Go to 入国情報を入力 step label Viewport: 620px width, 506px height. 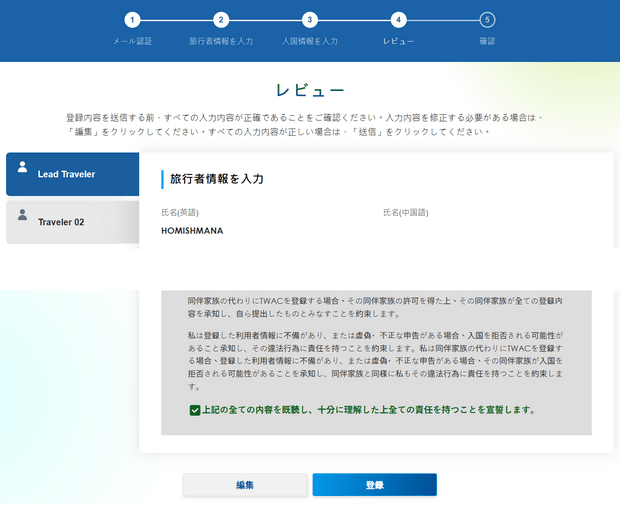click(310, 42)
